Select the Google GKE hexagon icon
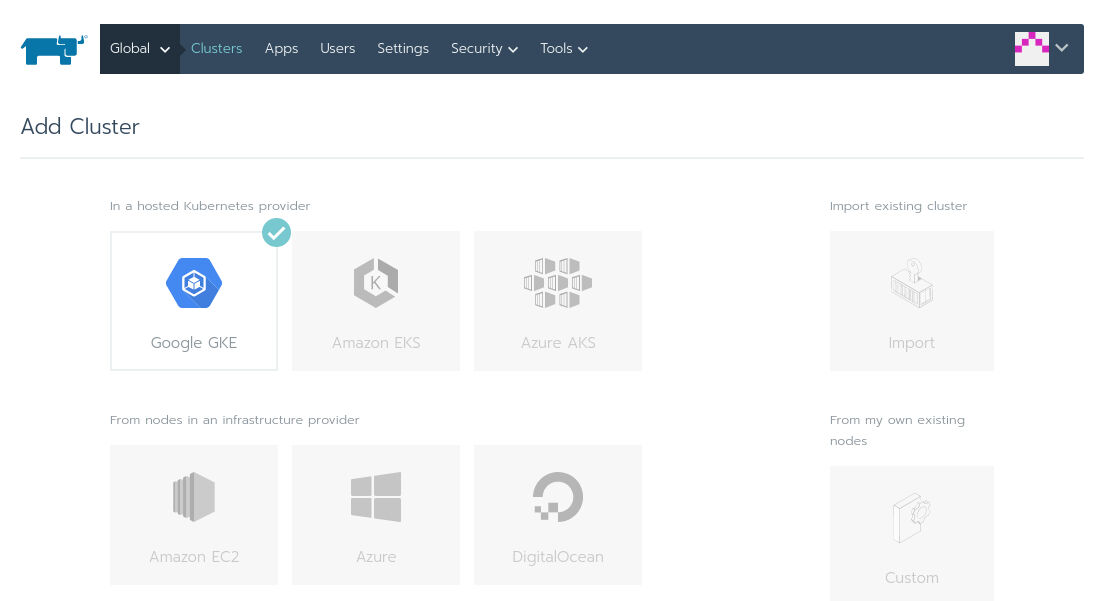Viewport: 1104px width, 601px height. pos(194,283)
